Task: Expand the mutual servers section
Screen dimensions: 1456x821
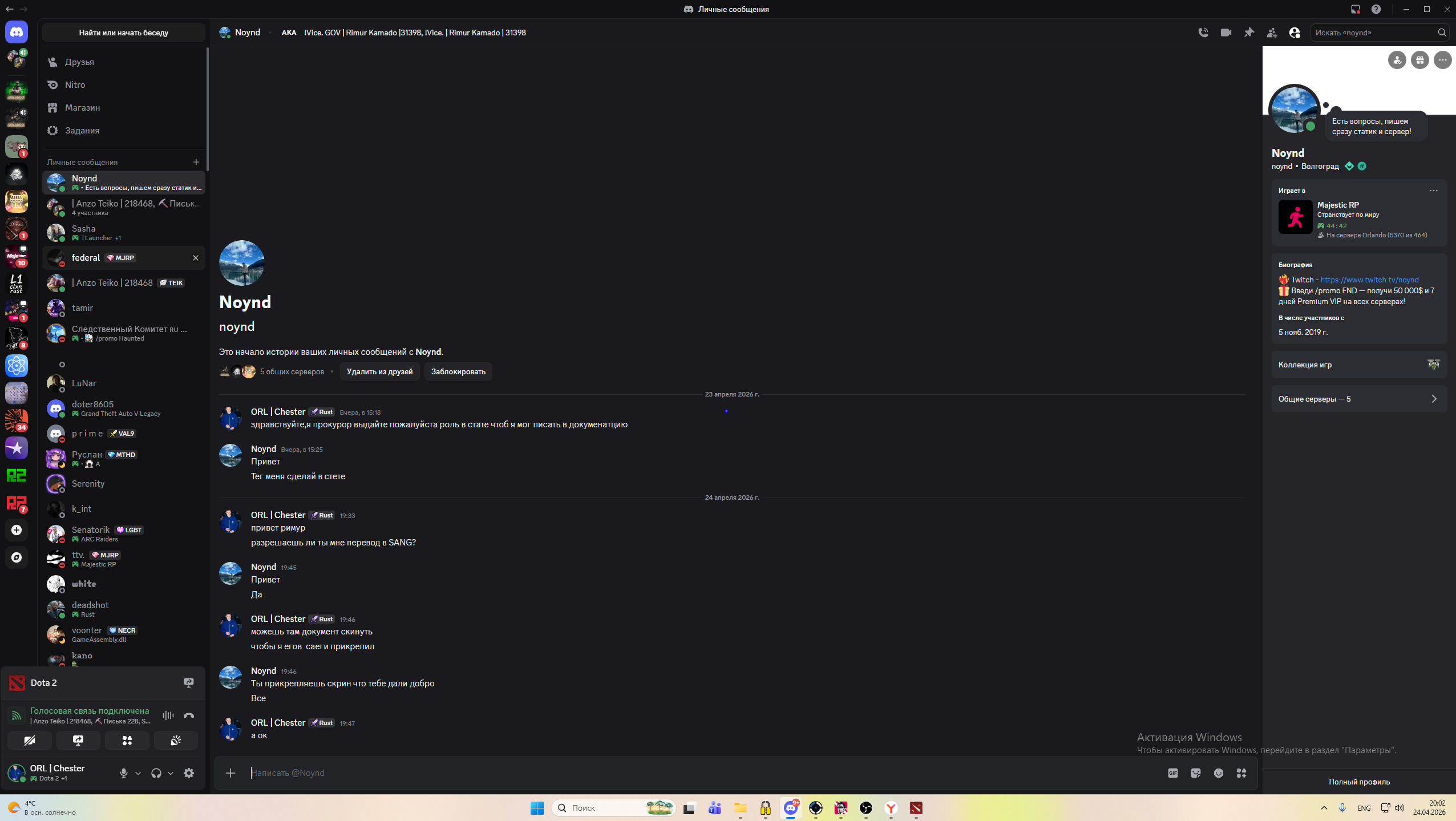Action: (1359, 399)
